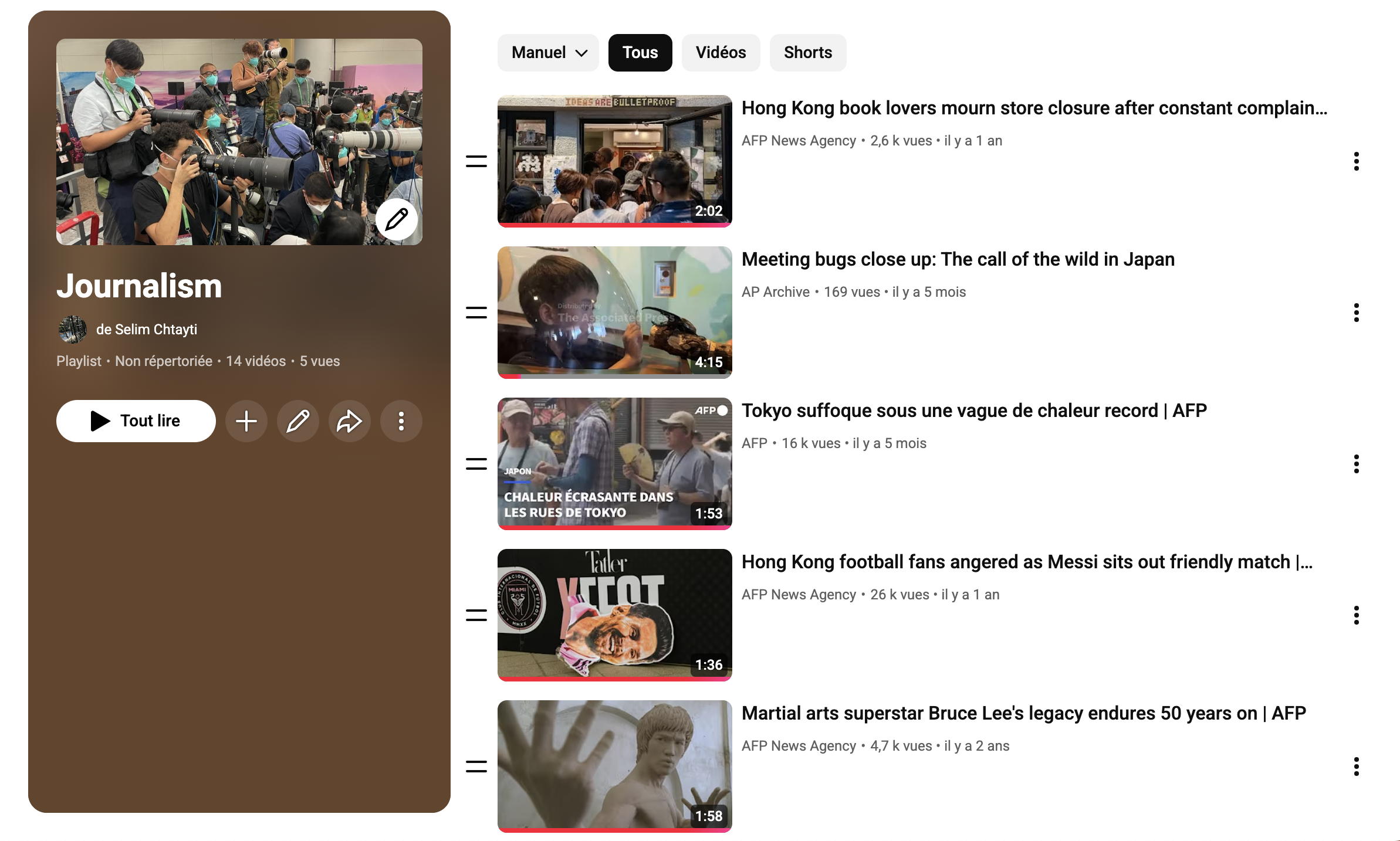Keep the Tous filter selected

click(640, 52)
